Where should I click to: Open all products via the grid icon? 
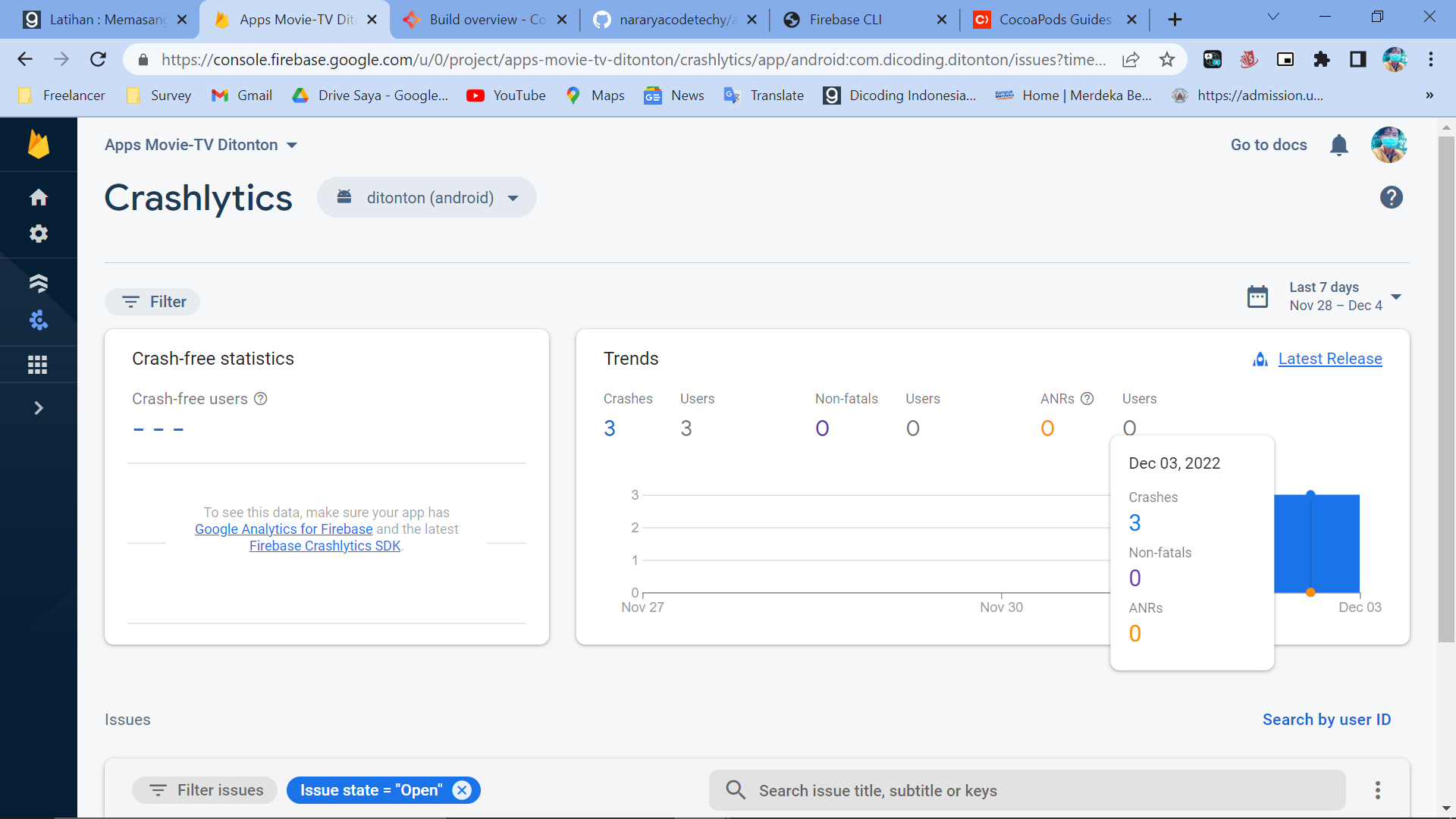click(x=38, y=364)
